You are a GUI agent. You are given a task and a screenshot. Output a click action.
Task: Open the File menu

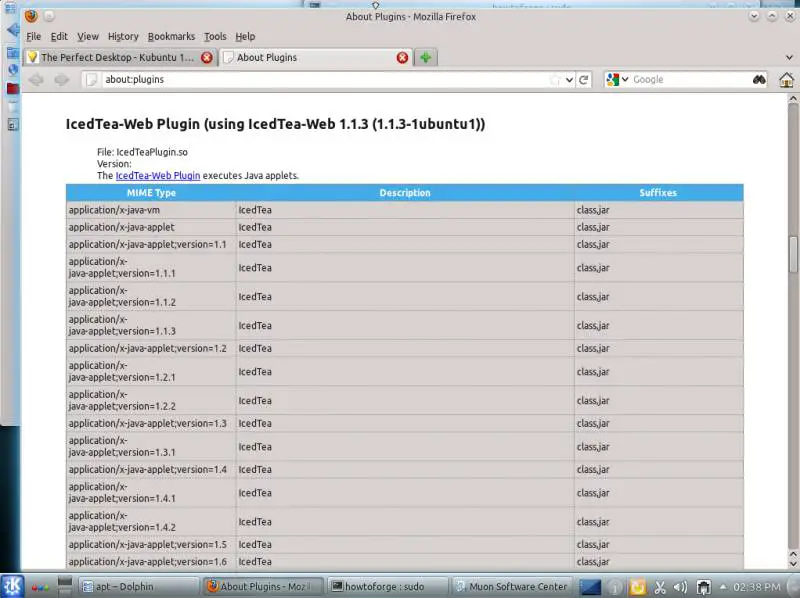34,37
